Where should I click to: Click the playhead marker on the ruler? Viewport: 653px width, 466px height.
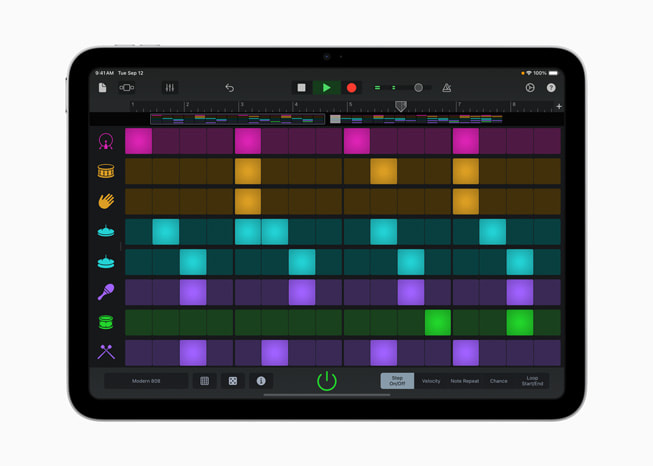pyautogui.click(x=401, y=106)
